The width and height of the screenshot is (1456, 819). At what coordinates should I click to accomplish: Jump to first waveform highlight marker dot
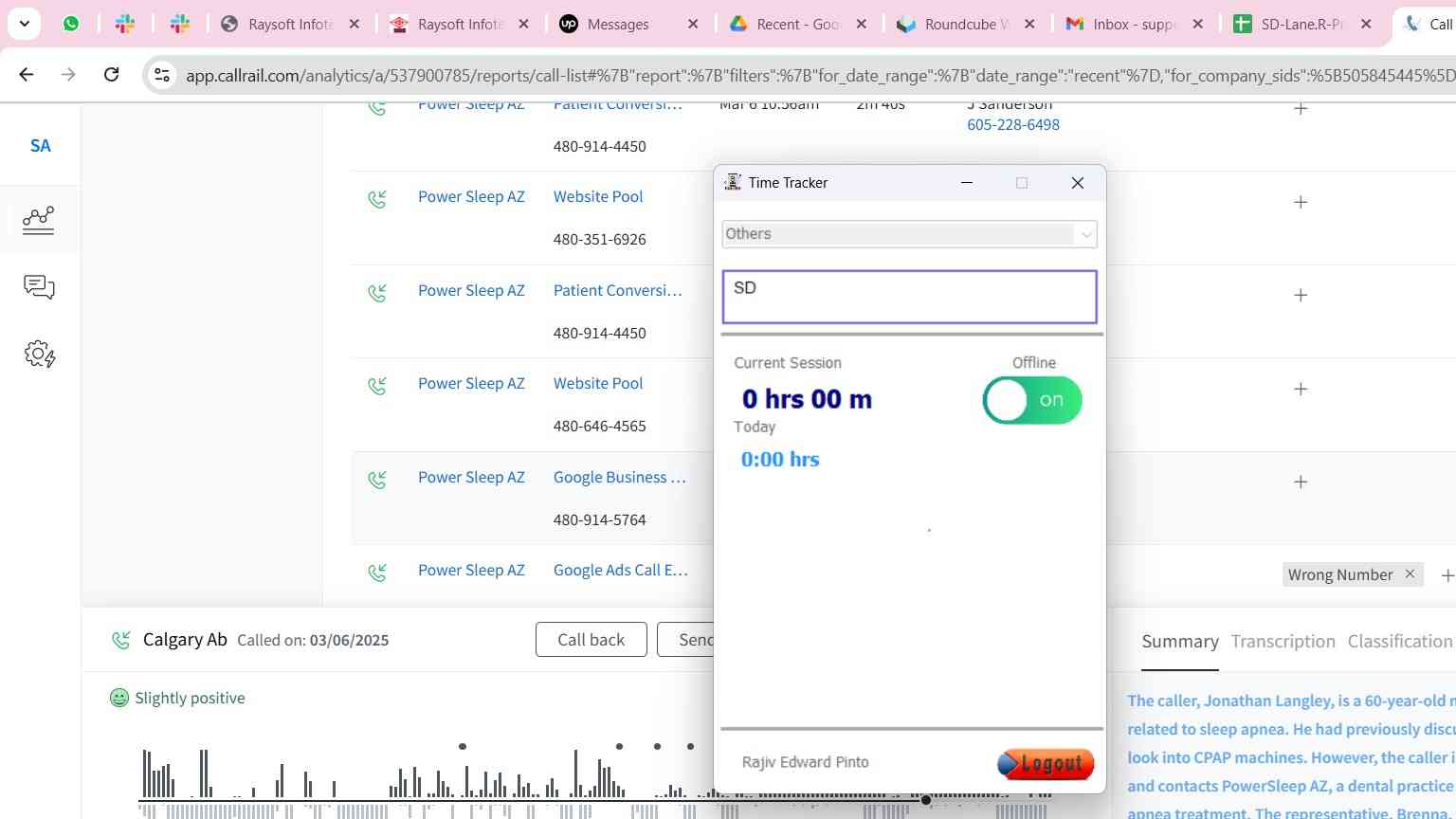[x=463, y=746]
